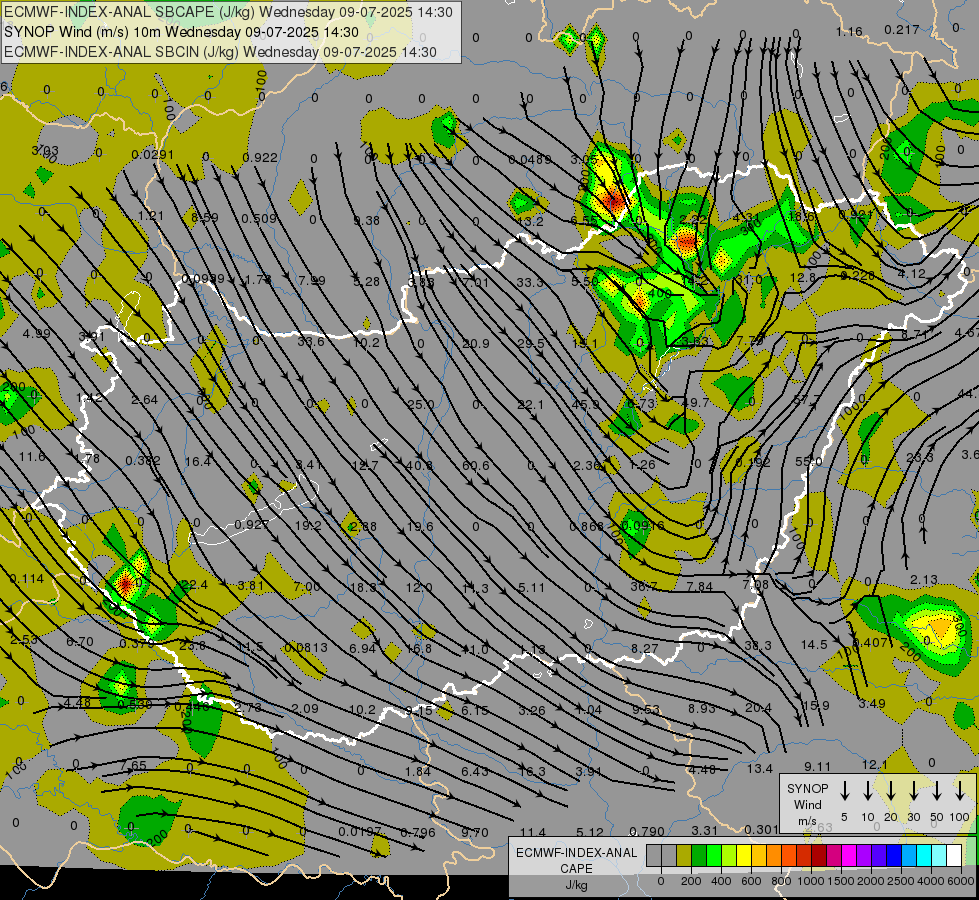
Task: Click the 50 m/s wind arrow in legend
Action: 937,791
